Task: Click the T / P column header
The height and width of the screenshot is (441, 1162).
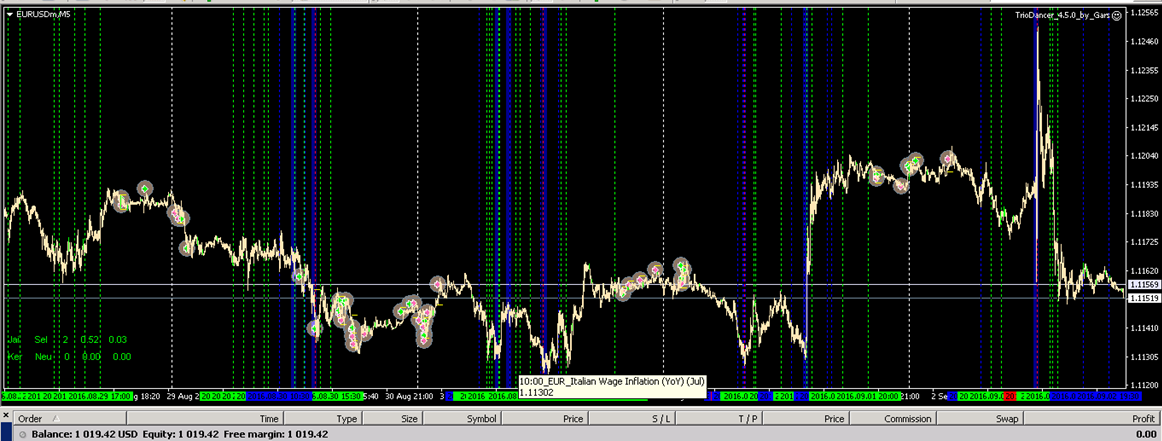Action: click(720, 419)
